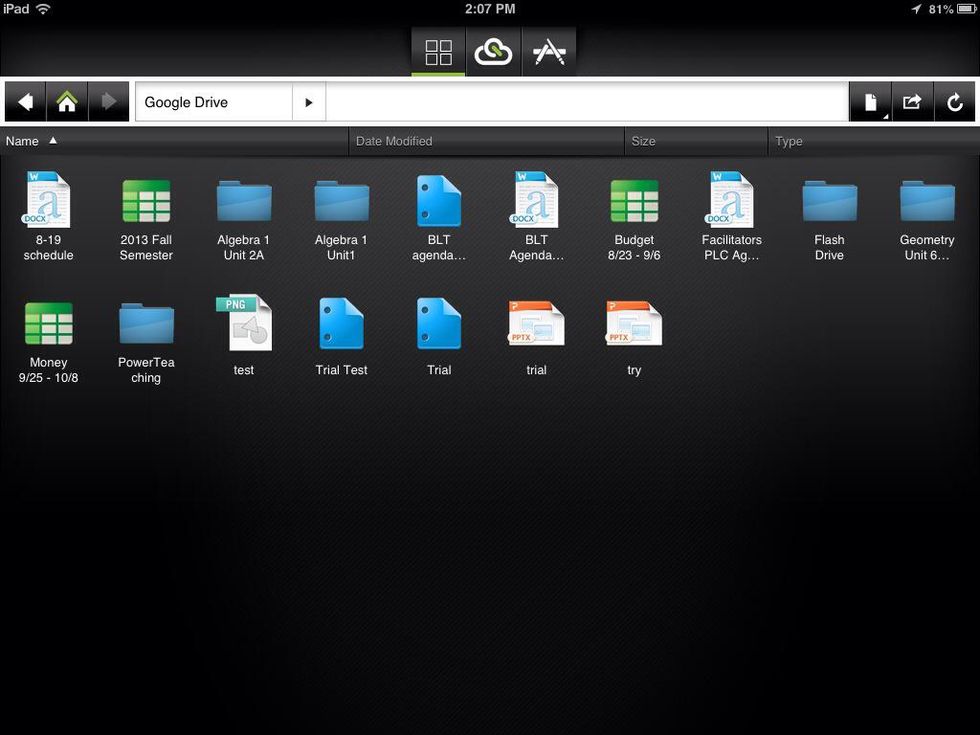This screenshot has width=980, height=735.
Task: Go forward with the right arrow
Action: coord(109,102)
